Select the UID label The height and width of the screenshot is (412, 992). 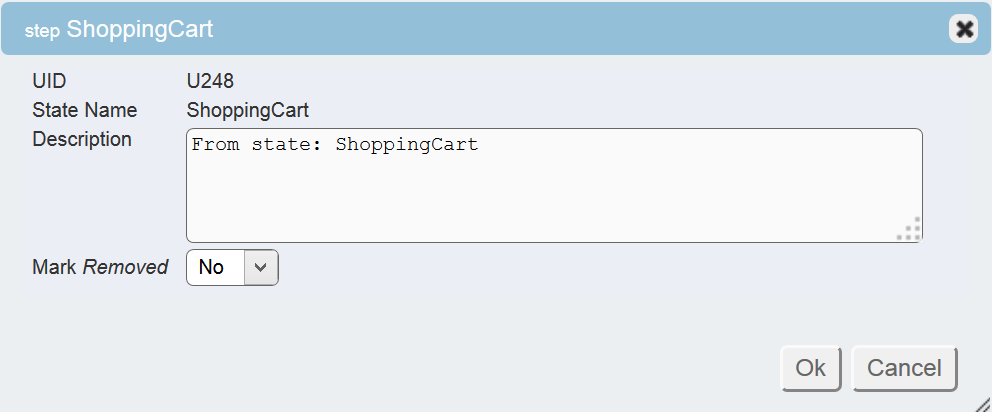click(x=49, y=81)
